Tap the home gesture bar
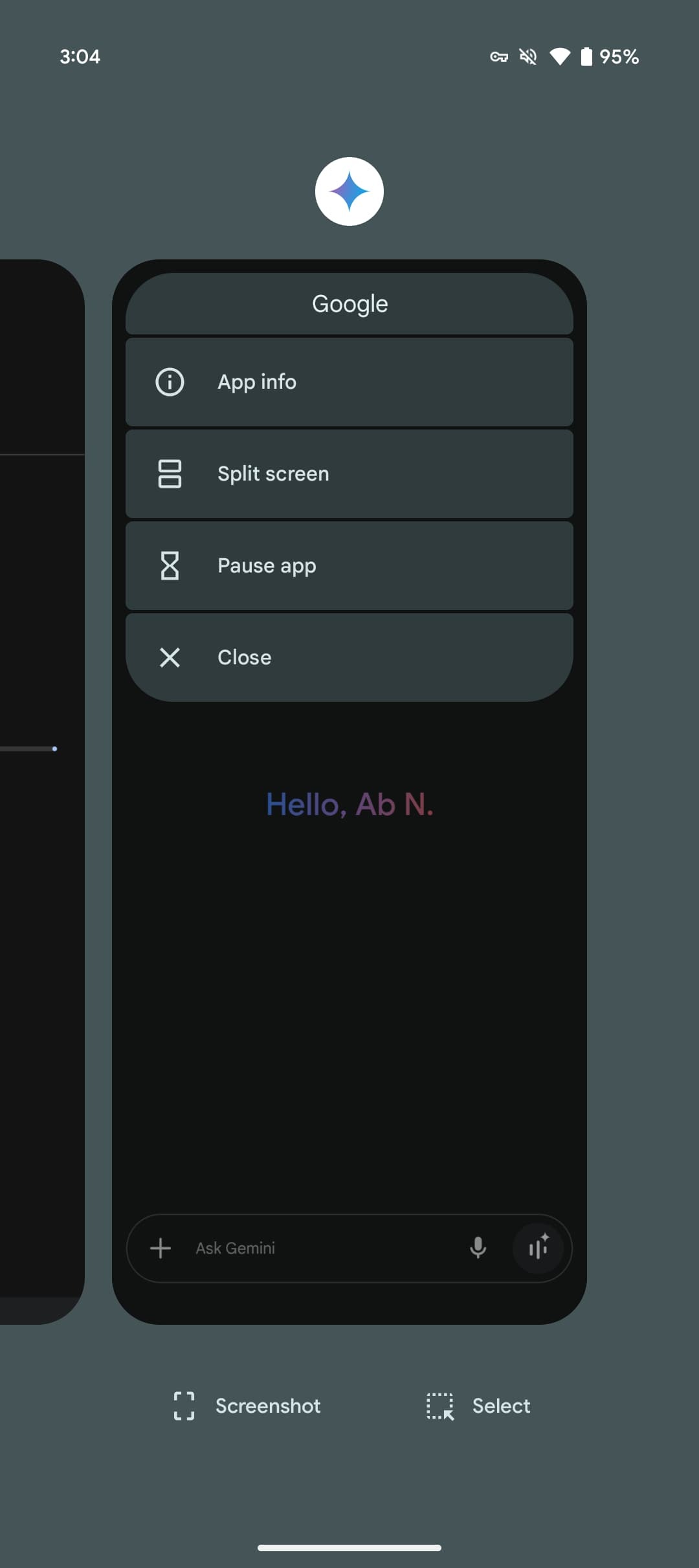Screen dimensions: 699x1568 coord(349,1548)
